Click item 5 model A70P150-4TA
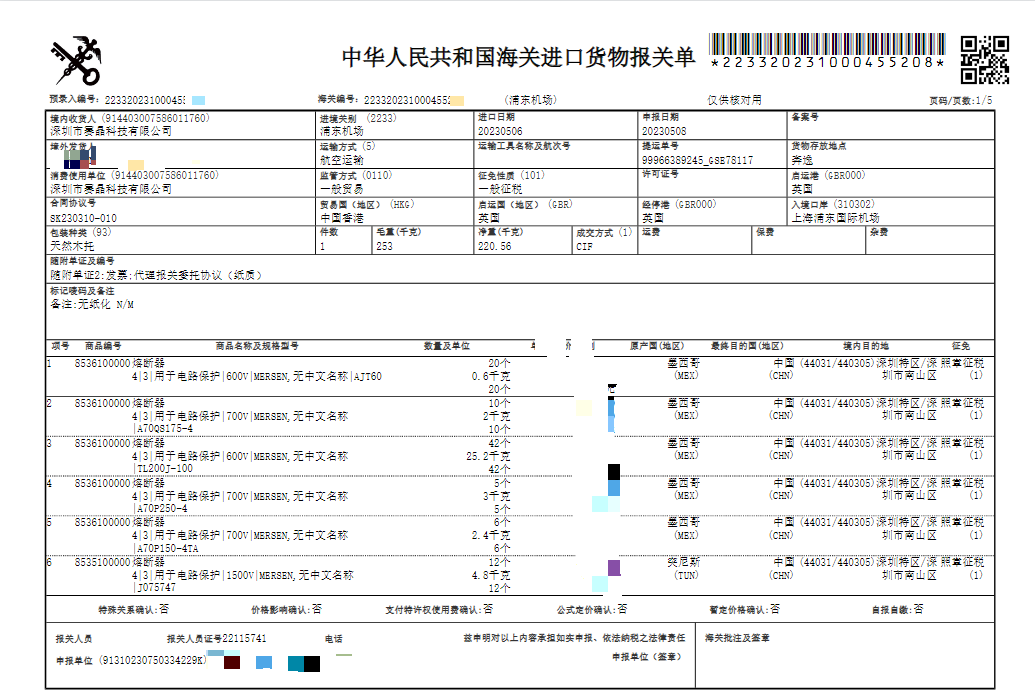The height and width of the screenshot is (700, 1035). [x=166, y=548]
